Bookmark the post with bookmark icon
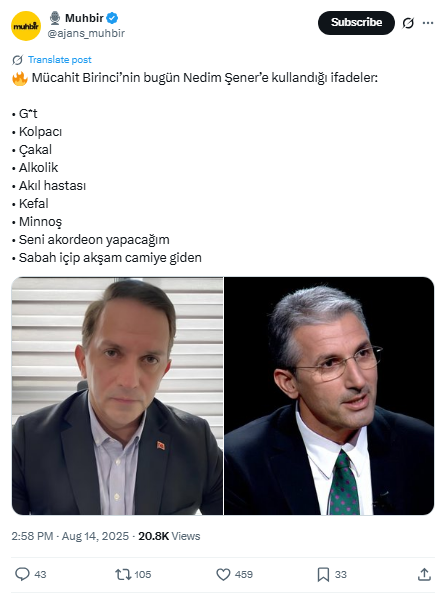Screen dimensions: 446x594 (323, 575)
